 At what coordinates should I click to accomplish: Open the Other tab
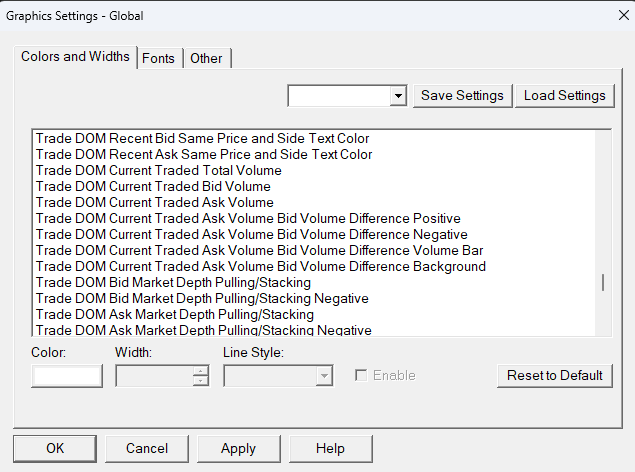pos(206,58)
